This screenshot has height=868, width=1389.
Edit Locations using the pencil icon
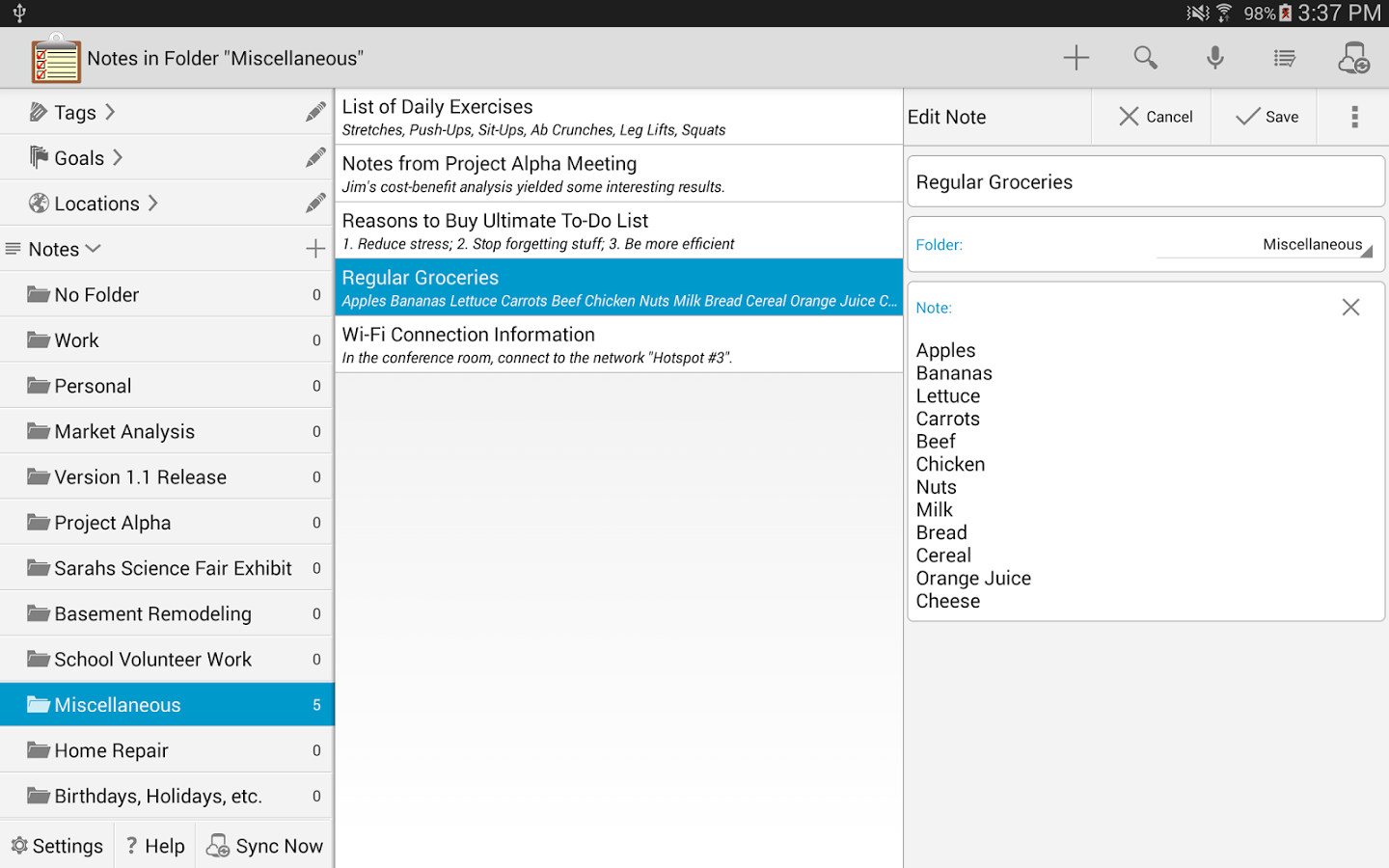[315, 203]
